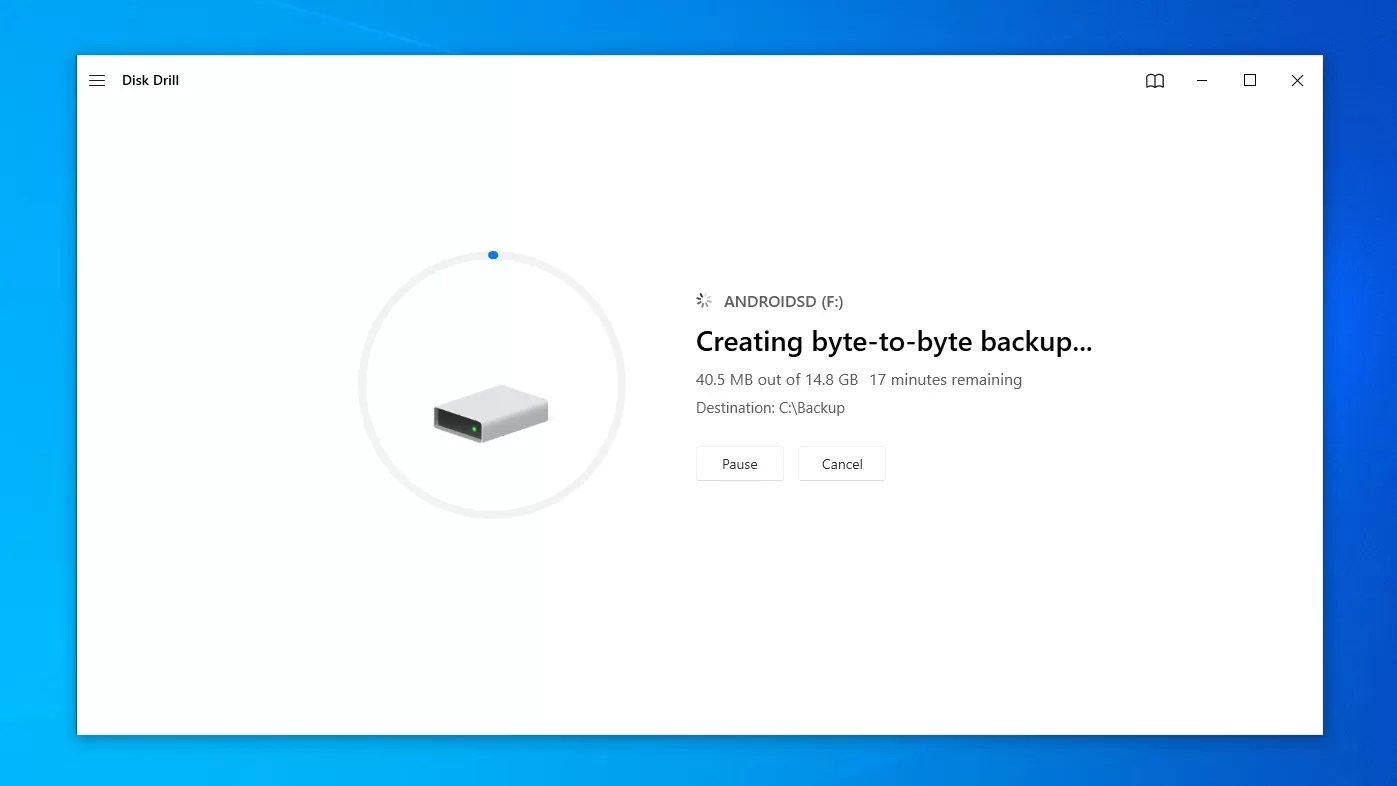Click the blue progress dot indicator

(x=492, y=255)
